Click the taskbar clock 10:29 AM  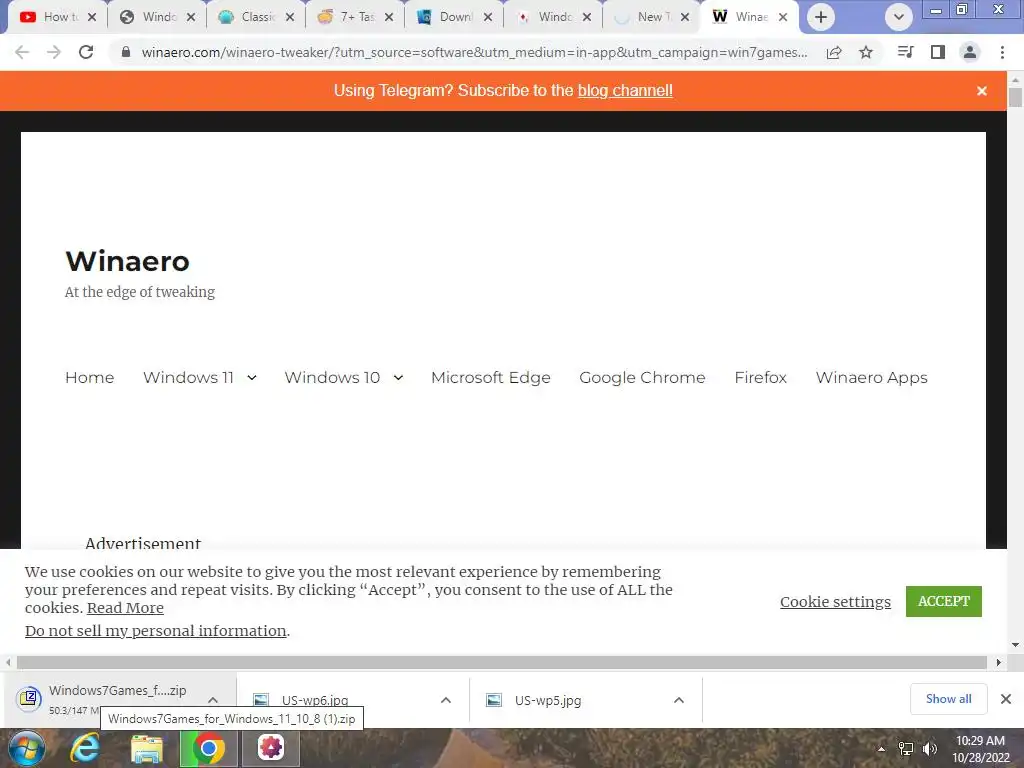click(x=981, y=741)
